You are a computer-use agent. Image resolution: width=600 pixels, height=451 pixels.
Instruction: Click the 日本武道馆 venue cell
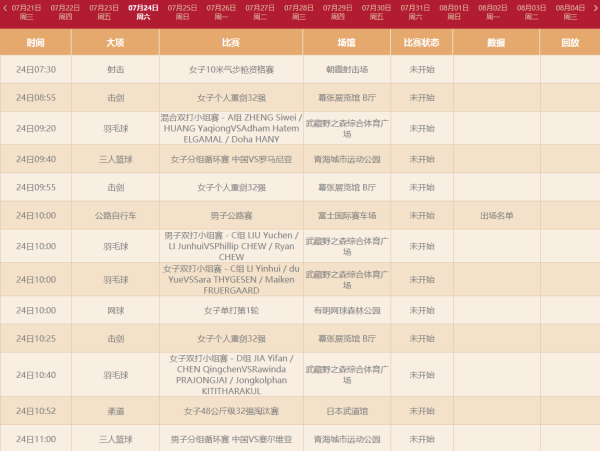(x=347, y=411)
